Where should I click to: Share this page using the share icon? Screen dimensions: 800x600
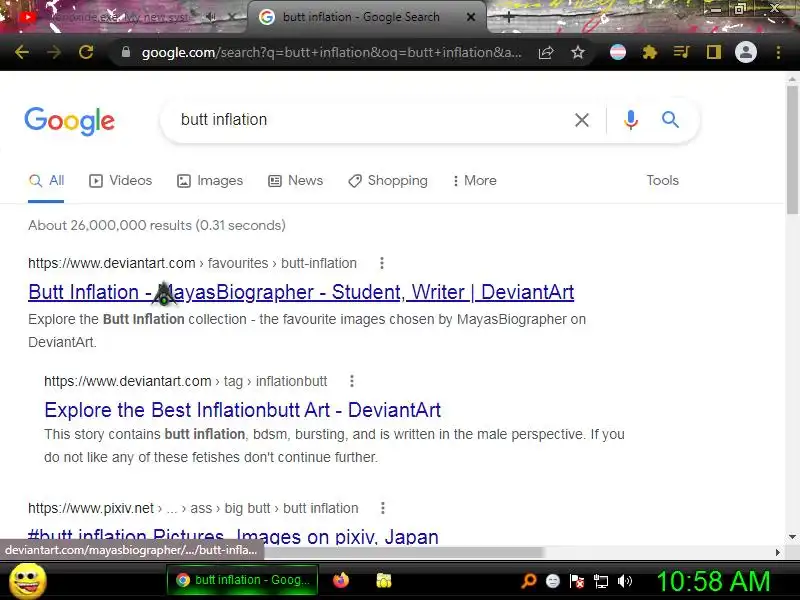(x=546, y=52)
